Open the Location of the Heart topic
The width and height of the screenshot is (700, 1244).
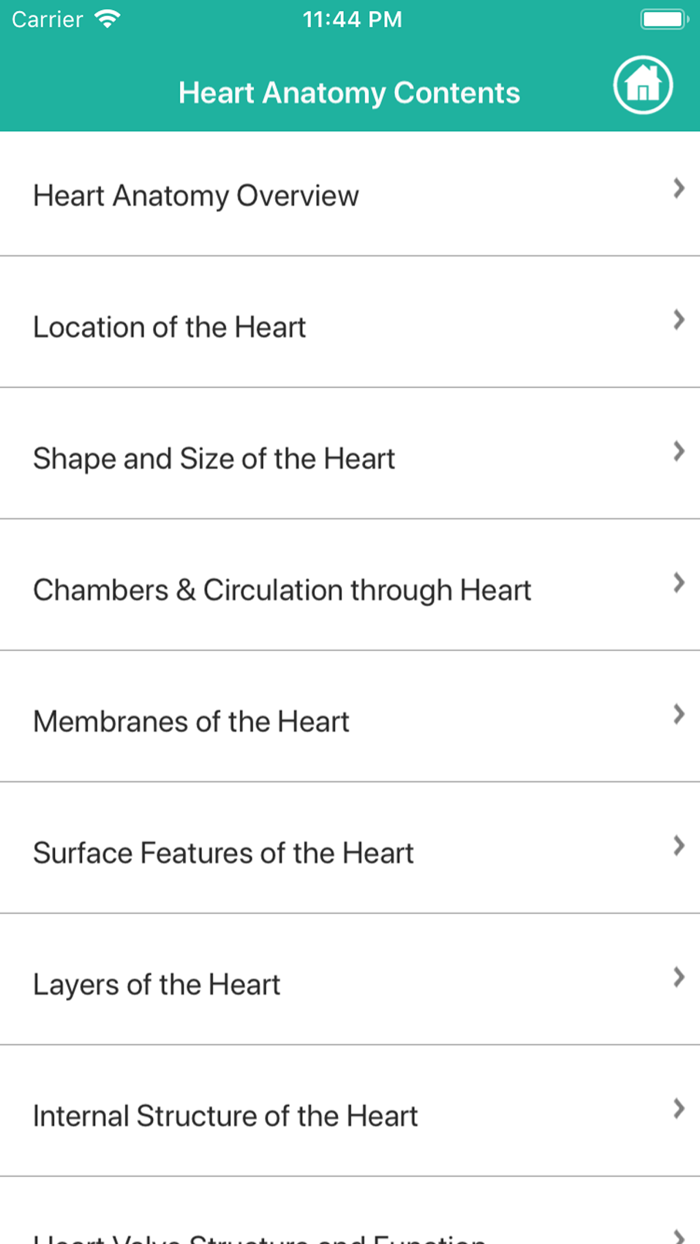(169, 327)
